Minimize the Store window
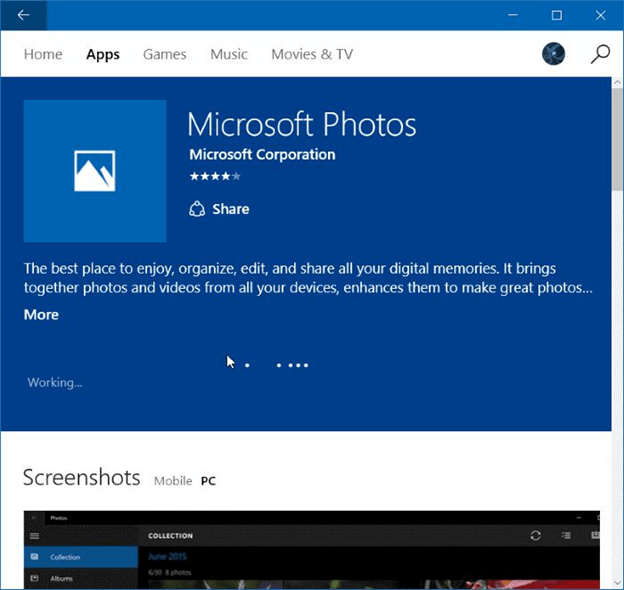Viewport: 624px width, 590px height. (x=513, y=15)
